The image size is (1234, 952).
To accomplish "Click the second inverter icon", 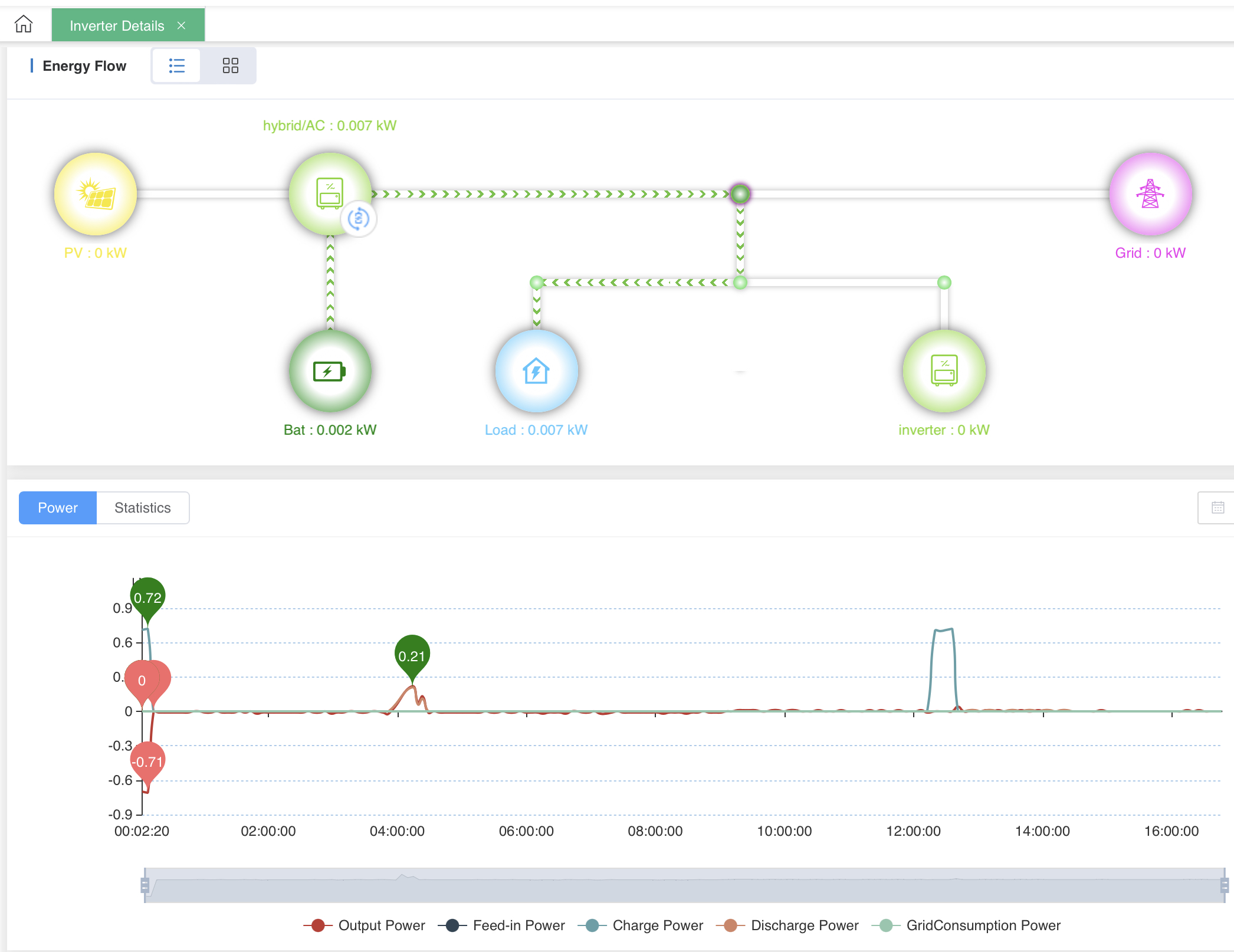I will (x=944, y=371).
